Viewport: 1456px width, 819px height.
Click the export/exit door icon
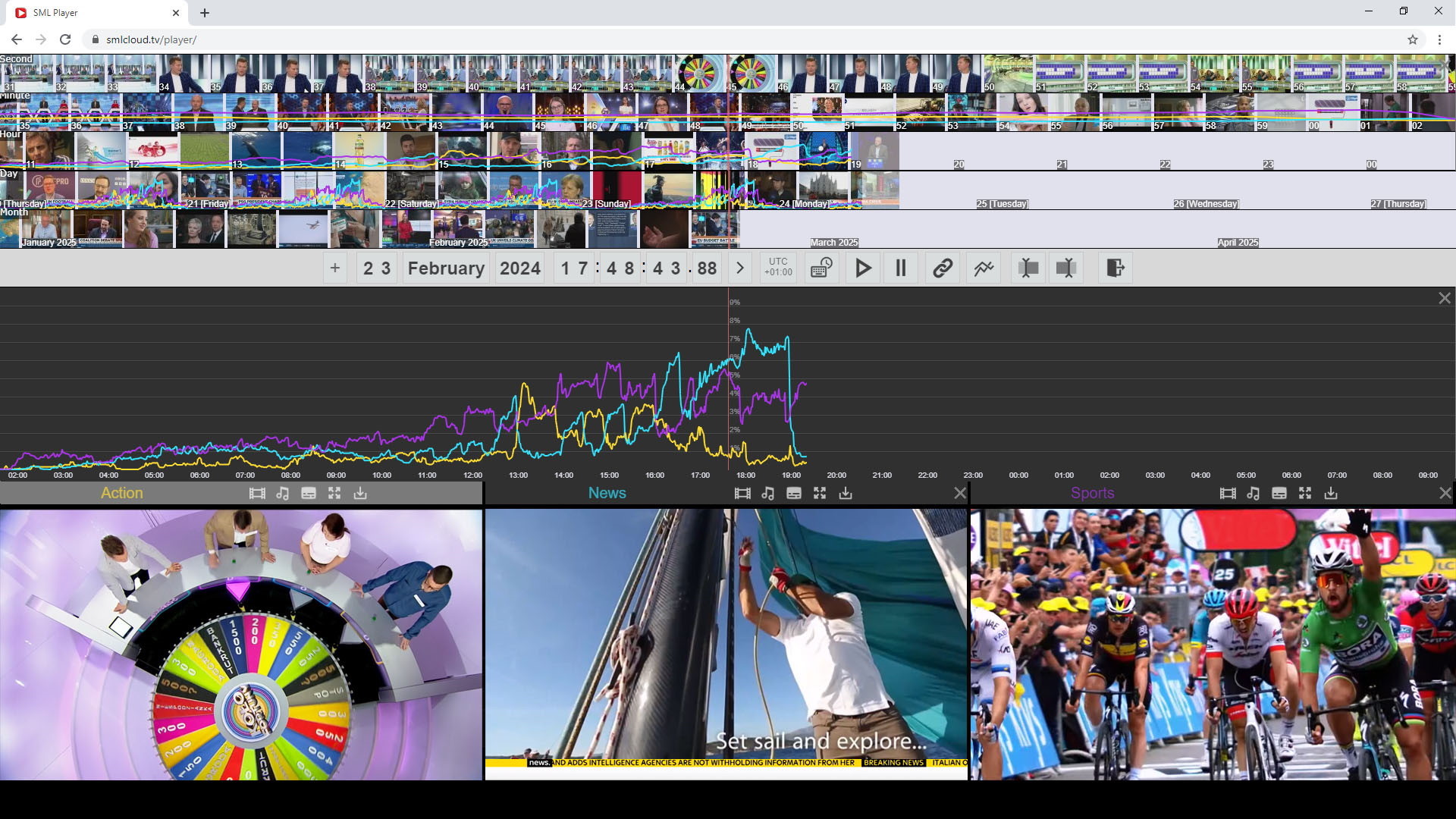1115,268
